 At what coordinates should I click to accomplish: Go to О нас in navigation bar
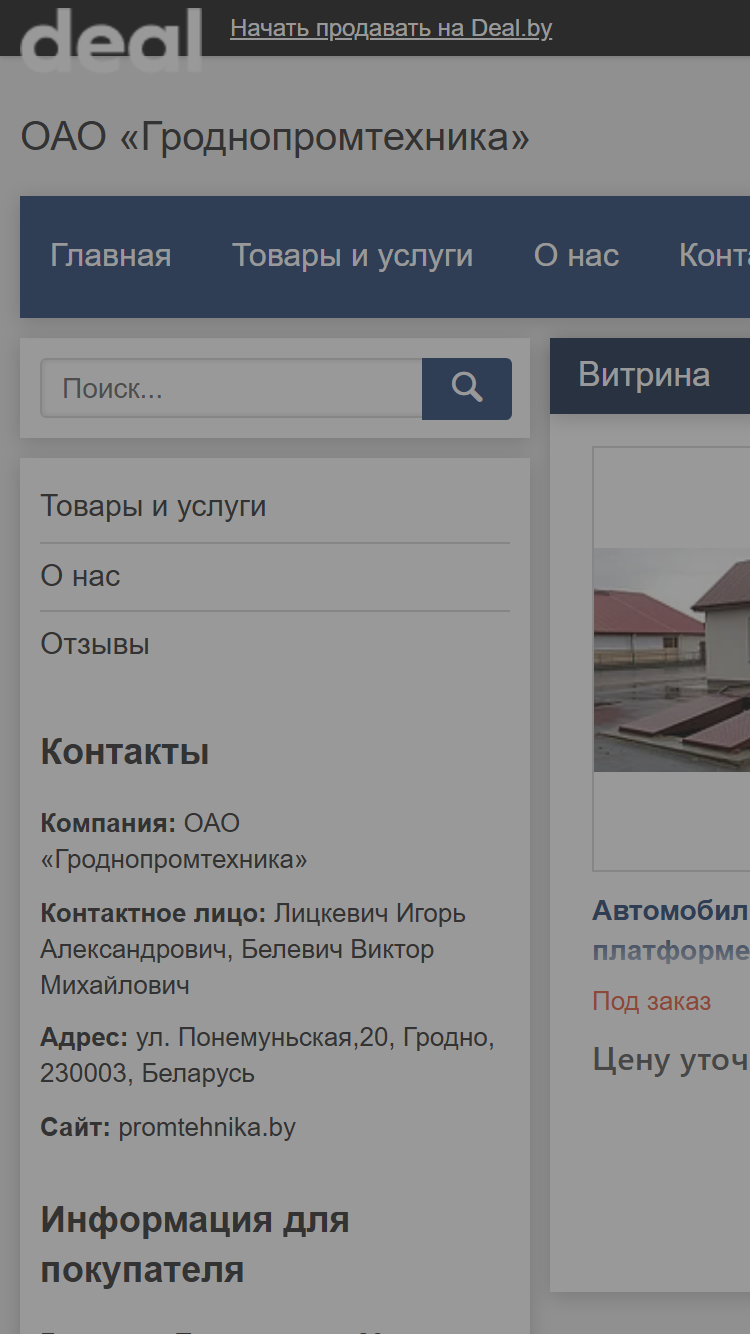click(577, 256)
